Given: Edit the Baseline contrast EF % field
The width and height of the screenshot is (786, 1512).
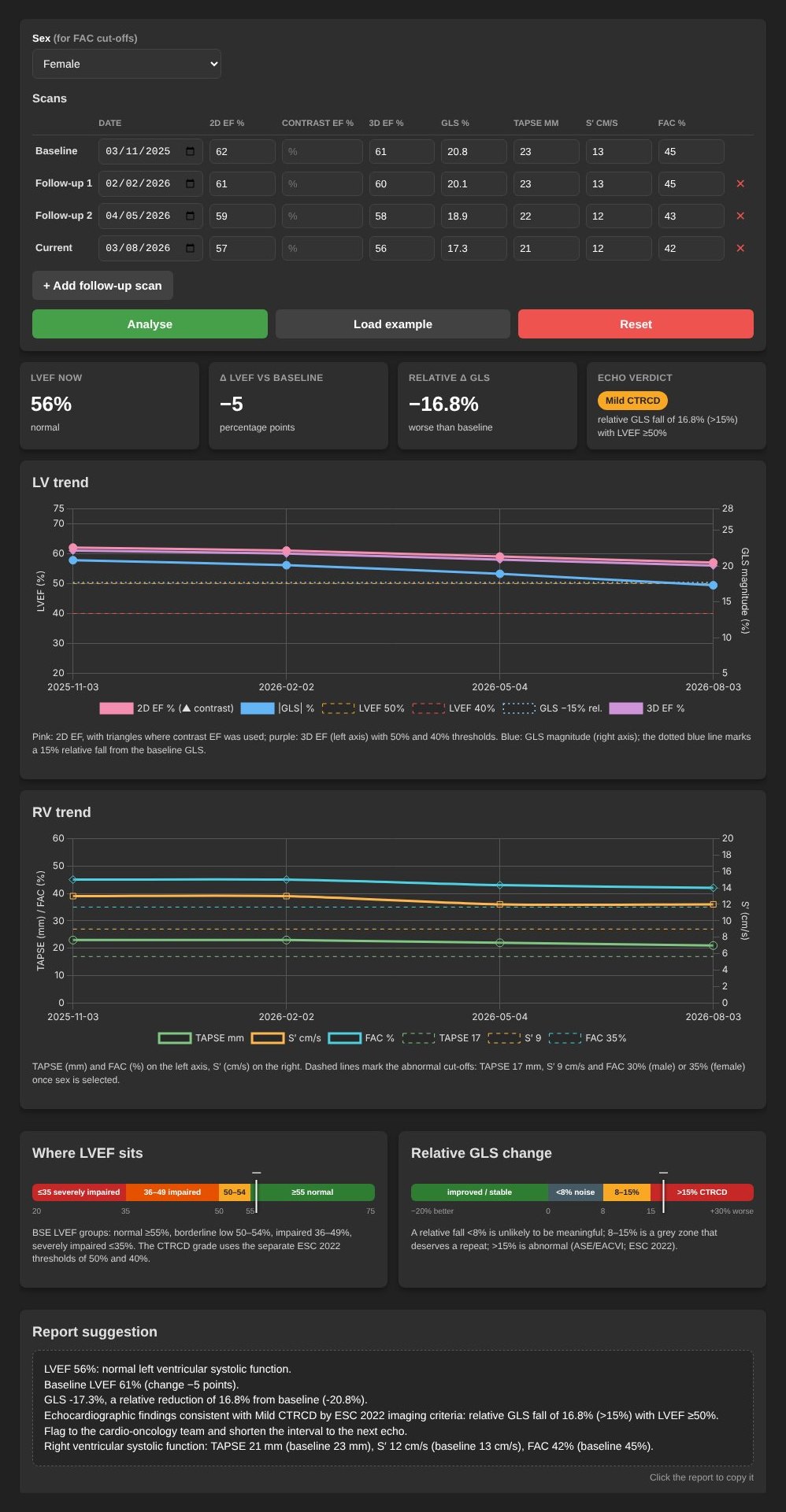Looking at the screenshot, I should pos(322,151).
